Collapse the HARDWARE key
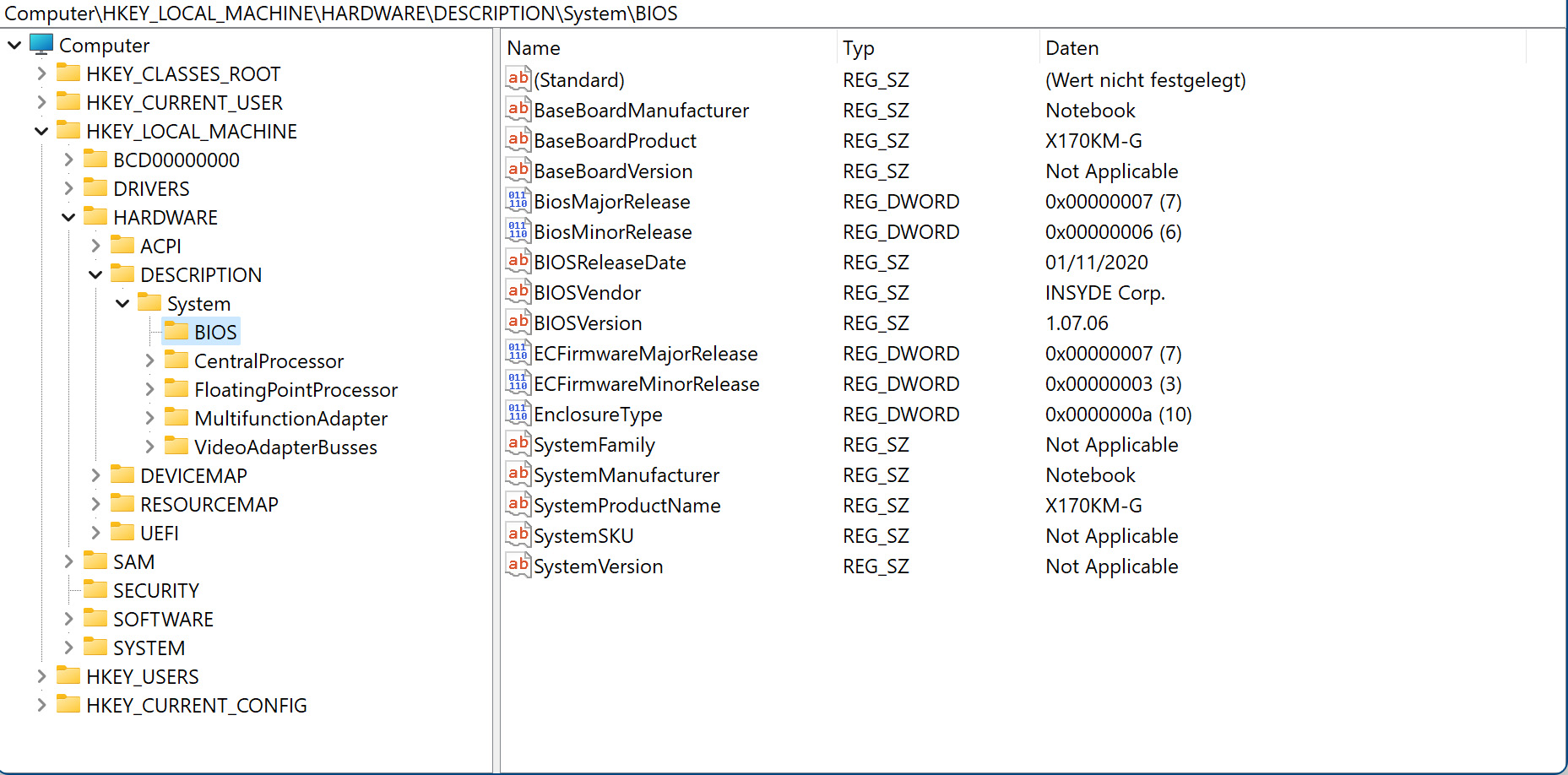1568x775 pixels. pos(68,217)
